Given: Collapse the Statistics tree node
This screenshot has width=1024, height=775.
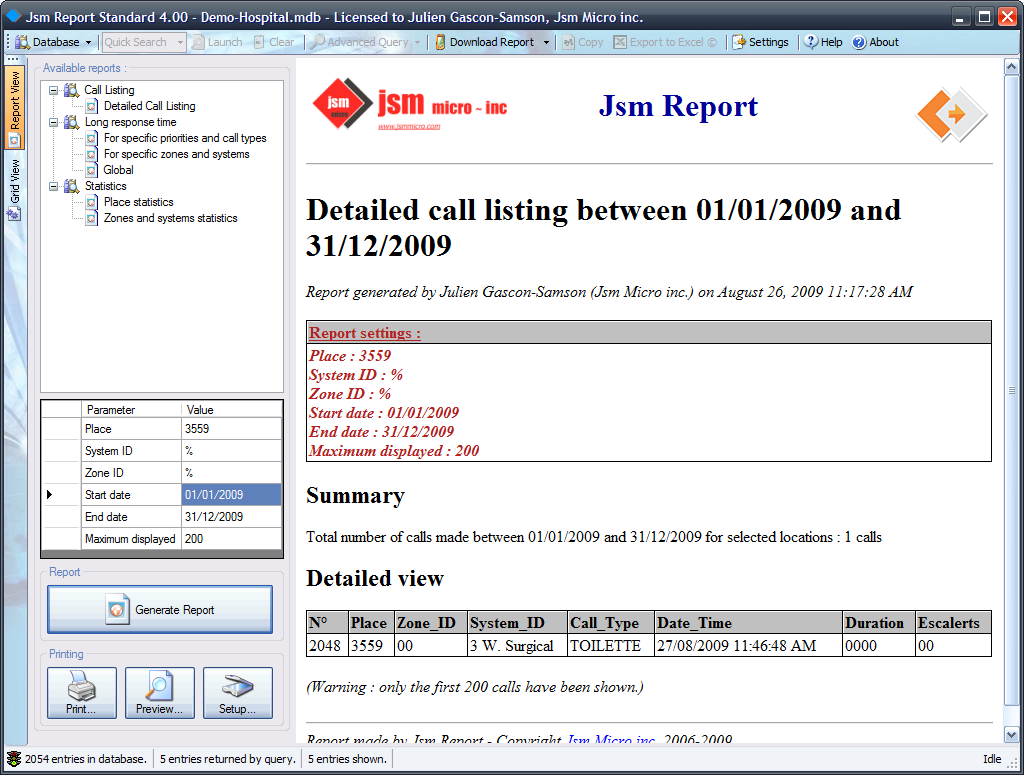Looking at the screenshot, I should tap(54, 186).
